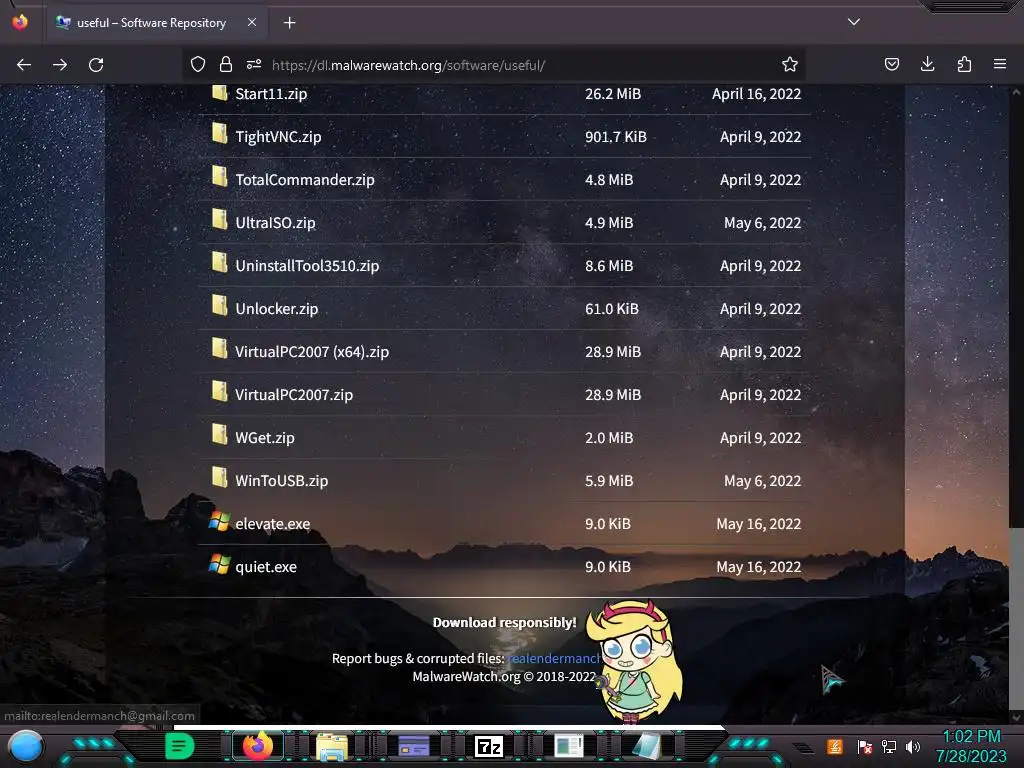Click the Unlocker.zip folder icon
The height and width of the screenshot is (768, 1024).
click(219, 306)
